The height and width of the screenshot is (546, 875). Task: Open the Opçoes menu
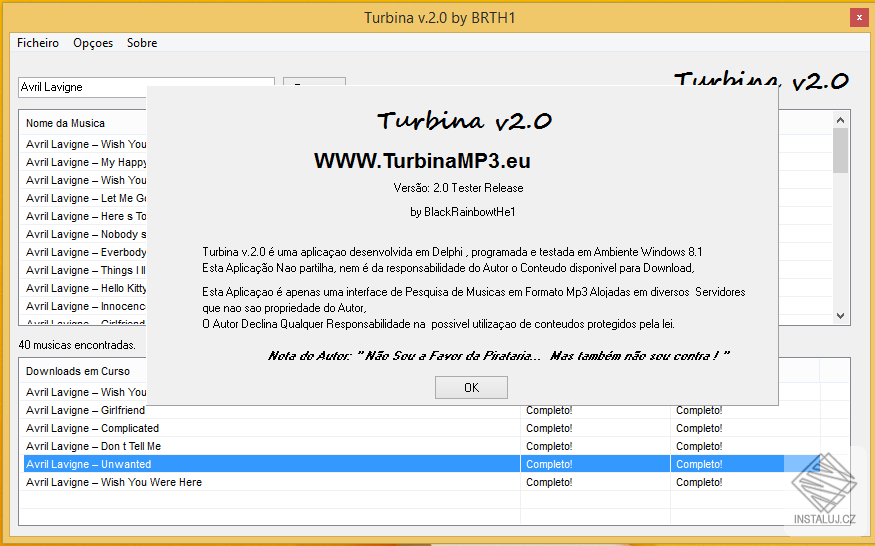(x=93, y=43)
